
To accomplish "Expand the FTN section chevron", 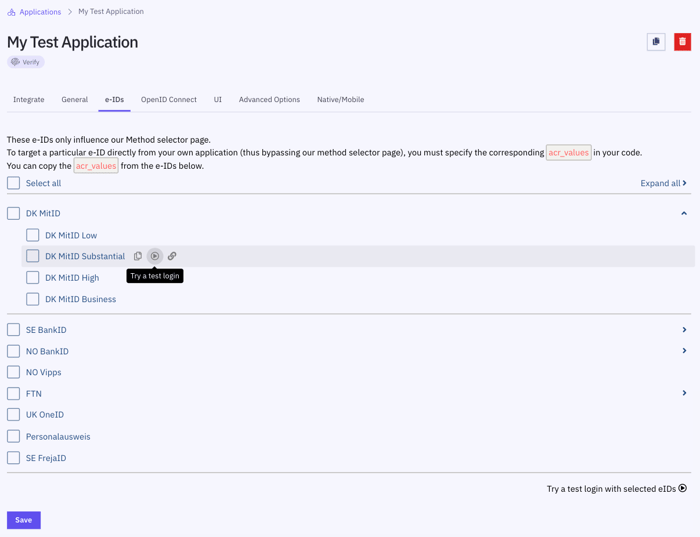I will pos(684,393).
